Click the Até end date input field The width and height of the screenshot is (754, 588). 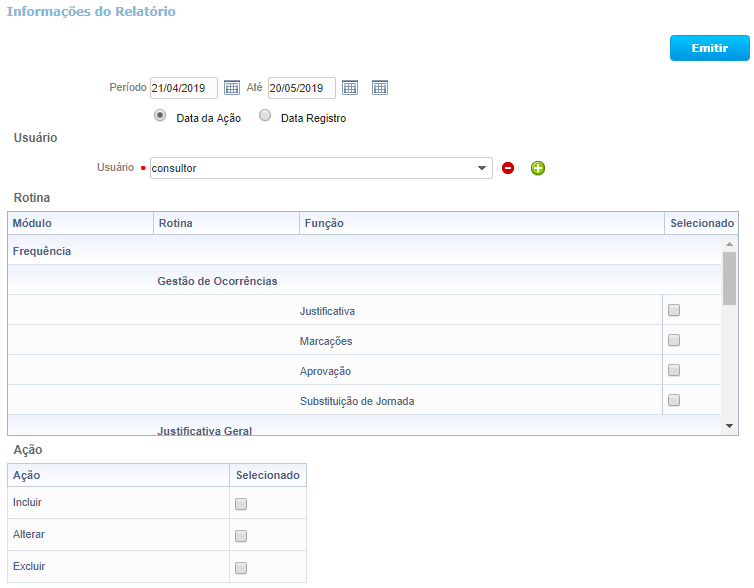click(x=300, y=88)
